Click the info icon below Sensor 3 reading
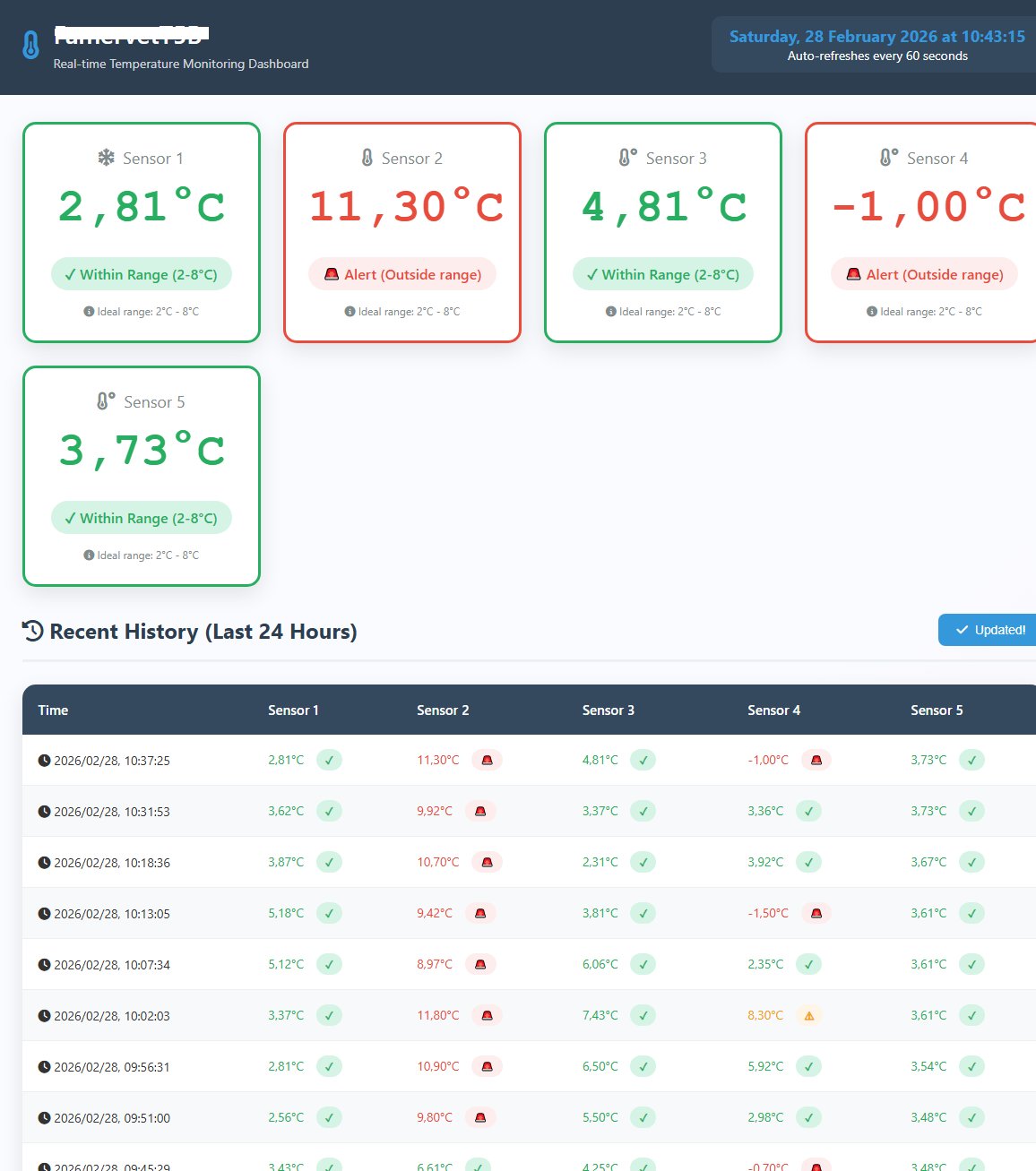The image size is (1036, 1171). 611,312
